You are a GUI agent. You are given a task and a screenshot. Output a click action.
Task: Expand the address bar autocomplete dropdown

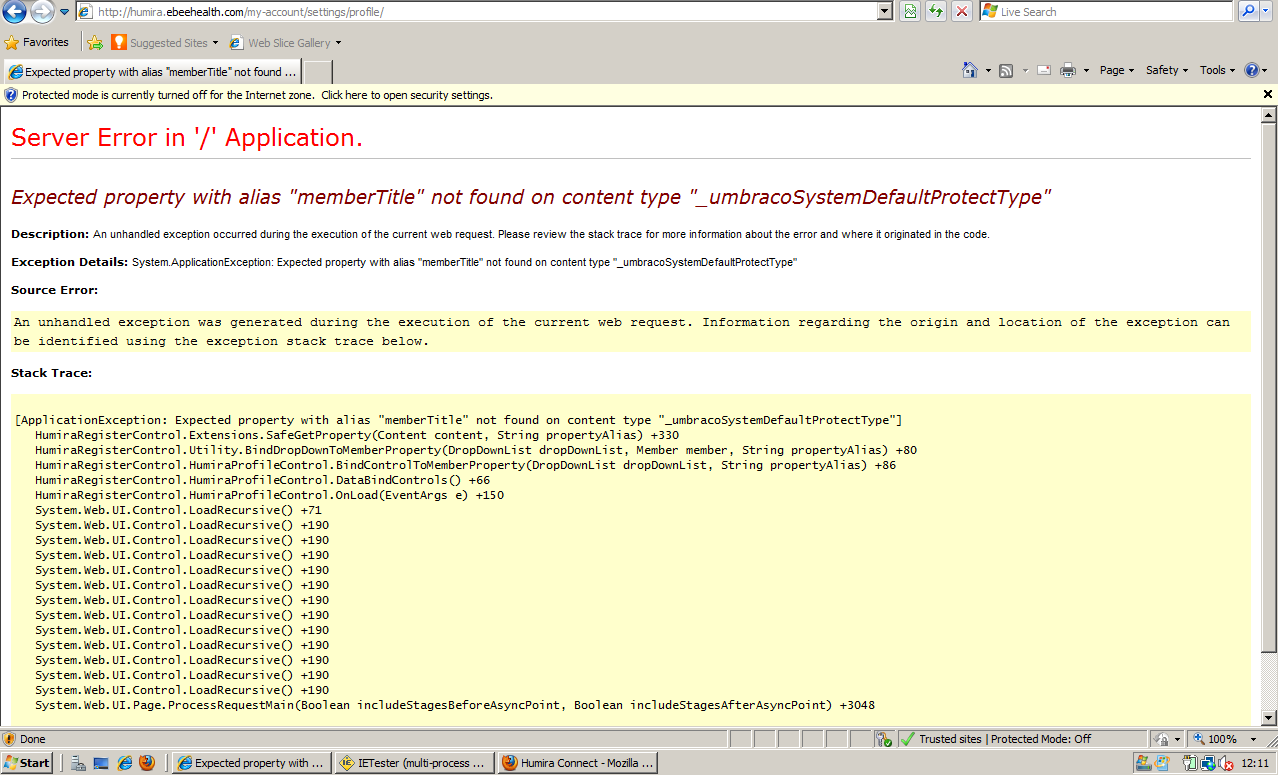(885, 12)
